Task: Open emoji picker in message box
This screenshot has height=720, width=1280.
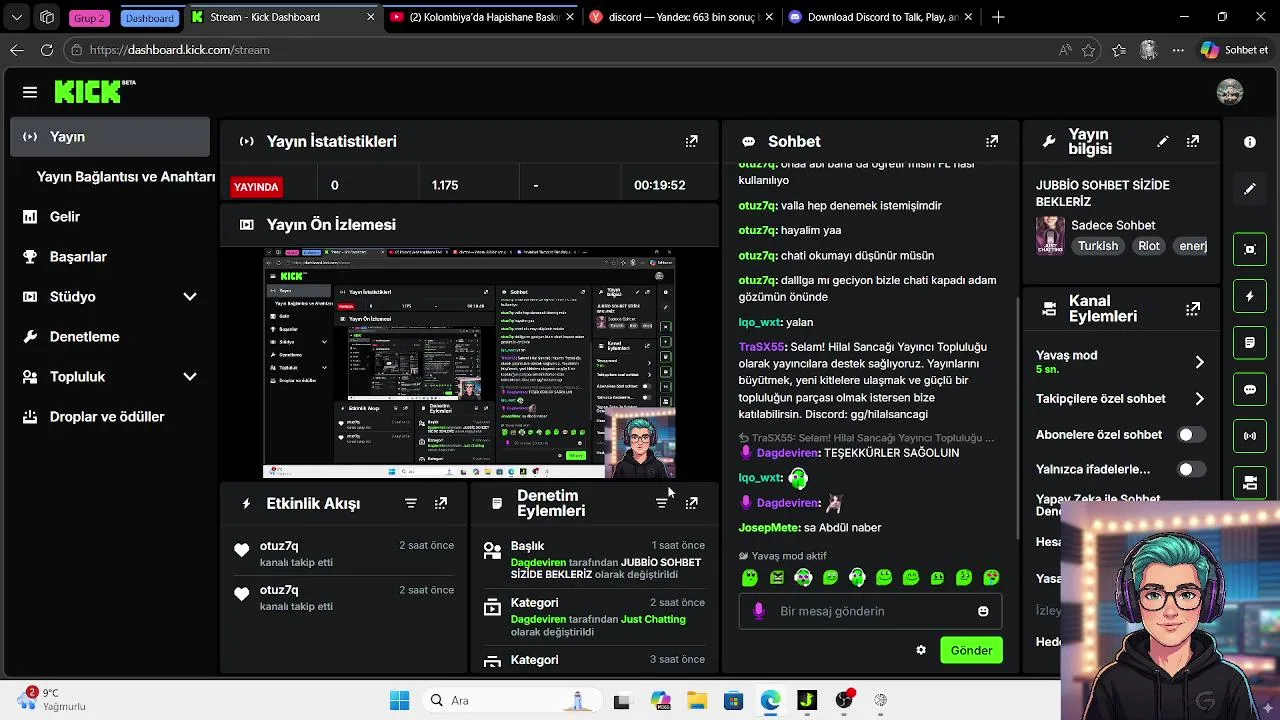Action: pyautogui.click(x=983, y=611)
